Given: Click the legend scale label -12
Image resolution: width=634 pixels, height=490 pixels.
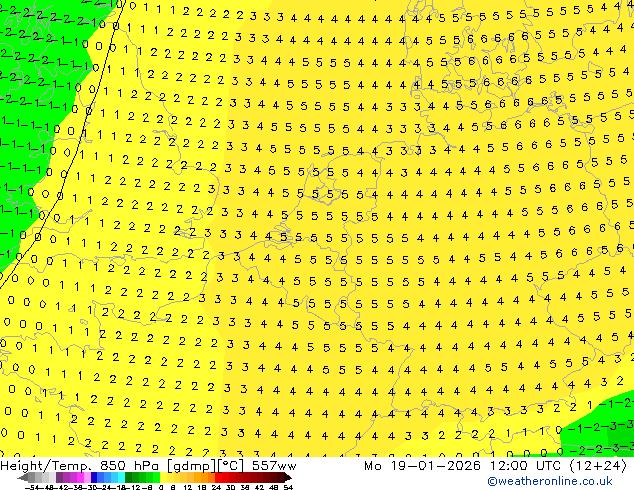Looking at the screenshot, I should [133, 487].
